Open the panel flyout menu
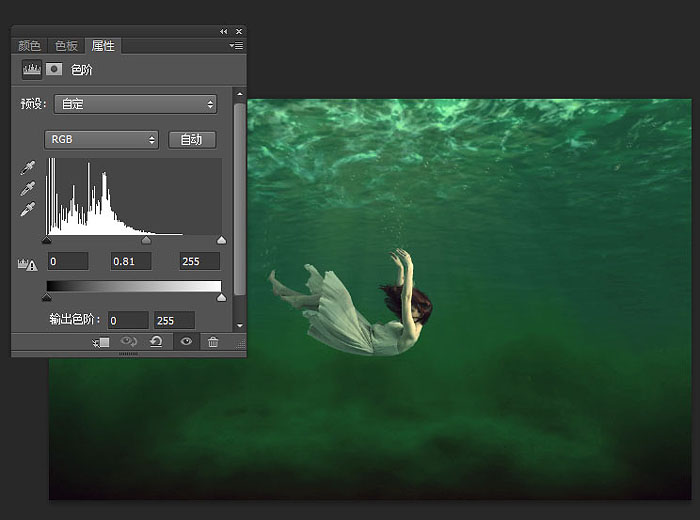Image resolution: width=700 pixels, height=520 pixels. 236,46
